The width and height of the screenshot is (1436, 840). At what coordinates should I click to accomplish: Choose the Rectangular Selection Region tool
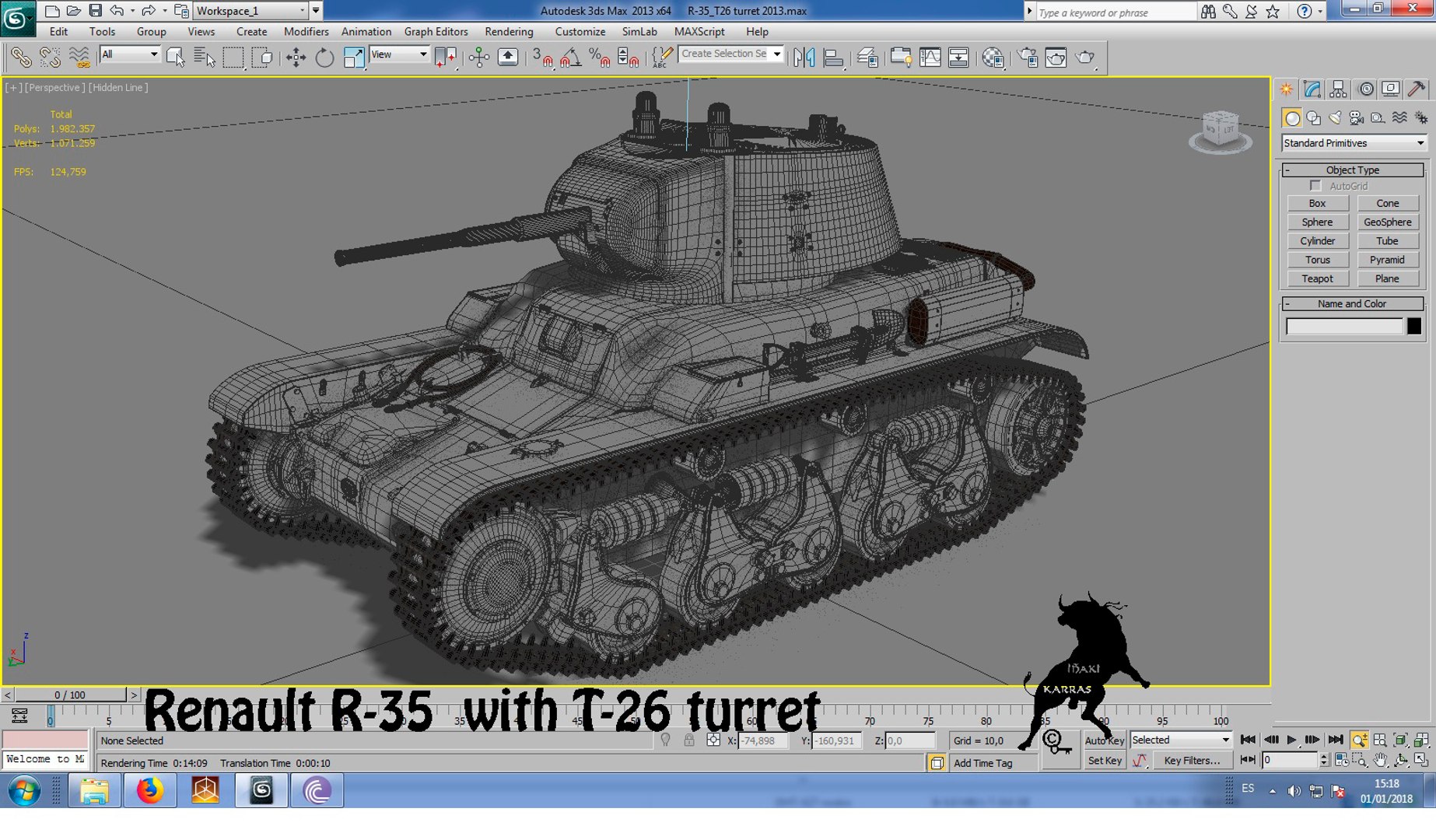coord(233,57)
